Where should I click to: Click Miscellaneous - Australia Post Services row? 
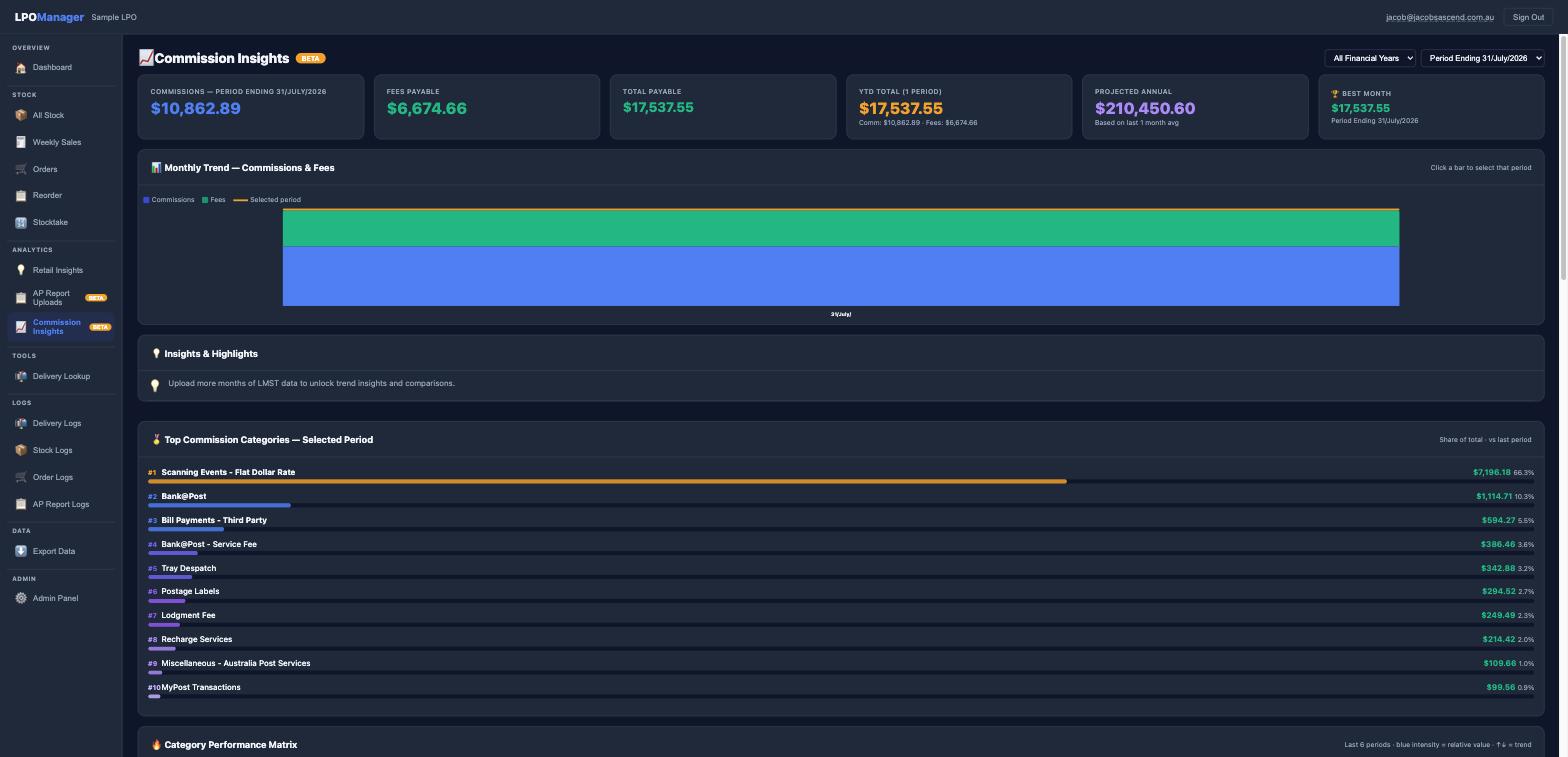tap(841, 667)
